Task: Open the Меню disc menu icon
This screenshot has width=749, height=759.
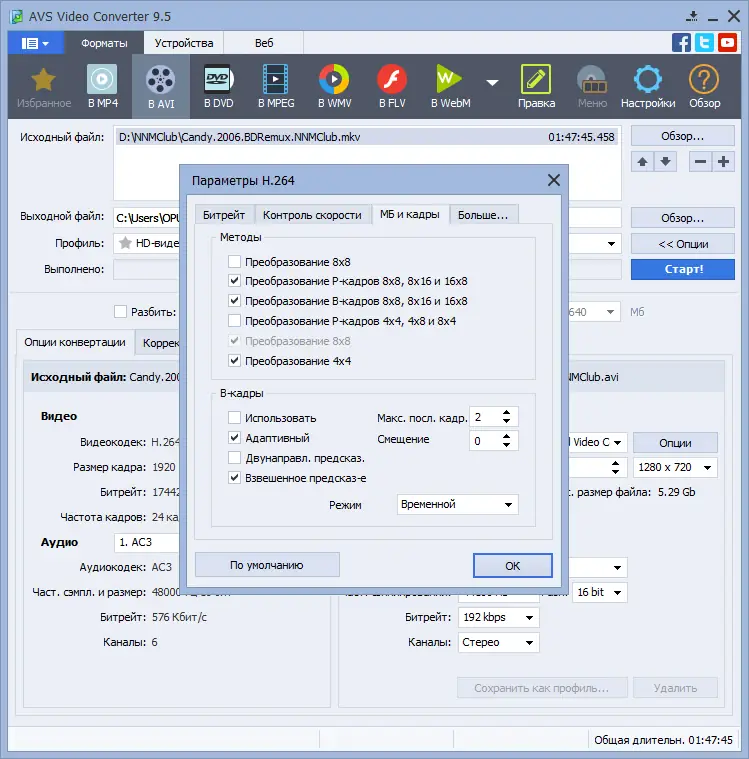Action: (x=592, y=87)
